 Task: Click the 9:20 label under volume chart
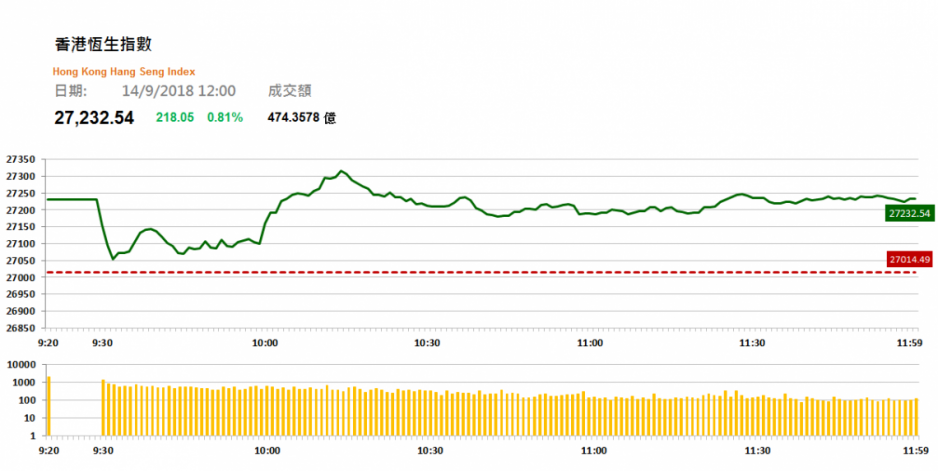click(x=48, y=451)
